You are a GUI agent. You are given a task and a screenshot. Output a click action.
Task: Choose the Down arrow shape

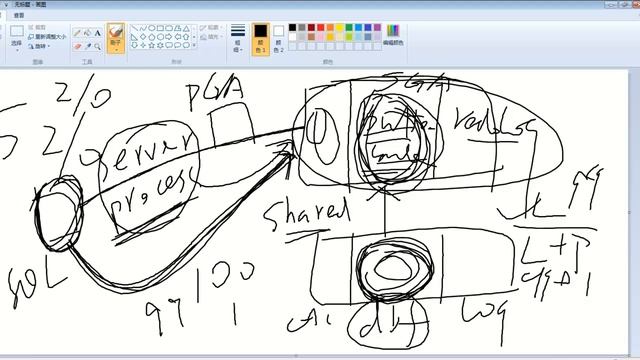pyautogui.click(x=134, y=45)
